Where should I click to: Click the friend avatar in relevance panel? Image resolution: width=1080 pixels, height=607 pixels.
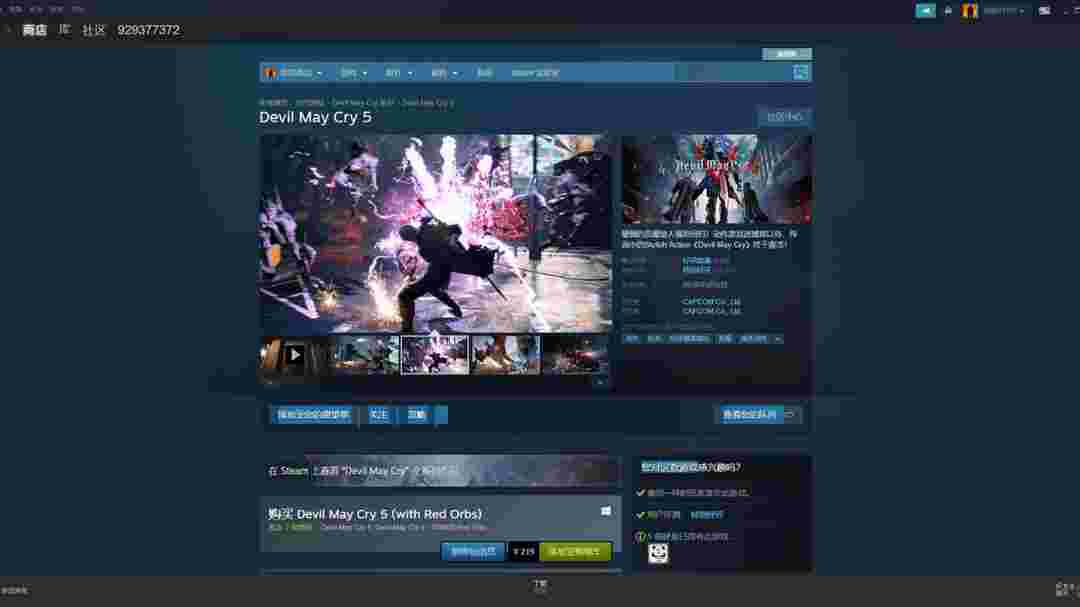[x=658, y=553]
